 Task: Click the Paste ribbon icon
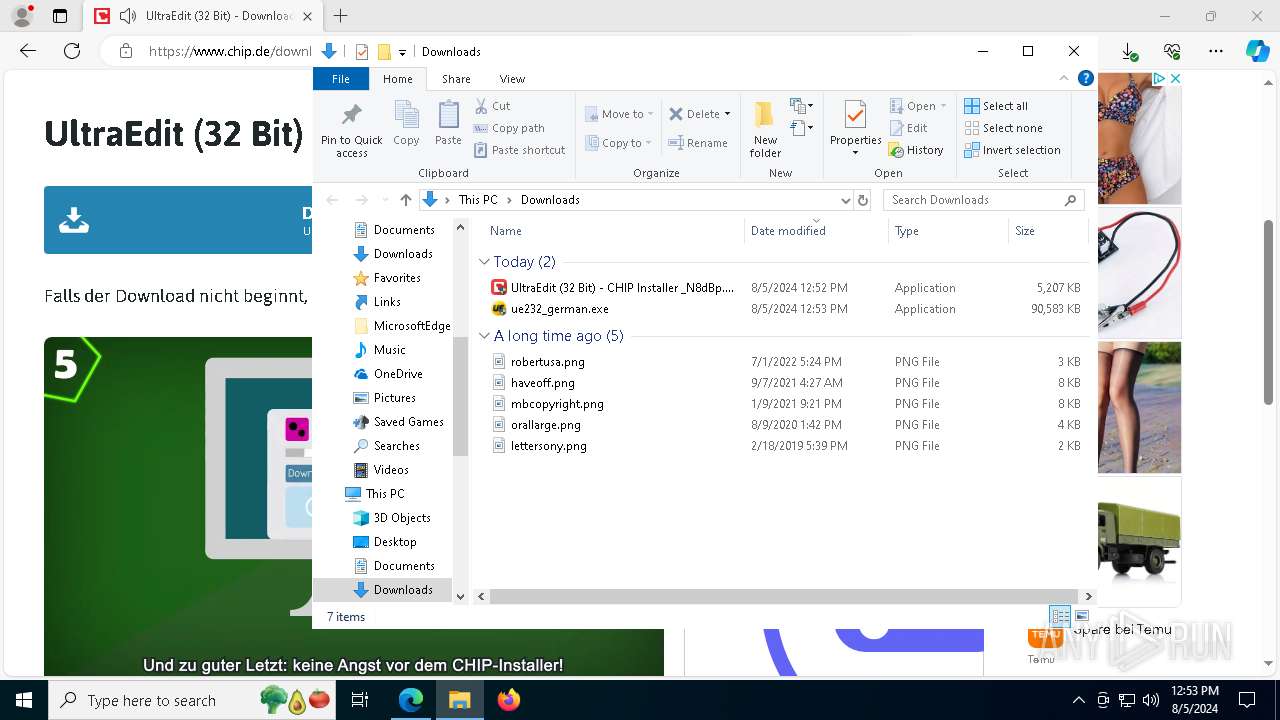[448, 115]
